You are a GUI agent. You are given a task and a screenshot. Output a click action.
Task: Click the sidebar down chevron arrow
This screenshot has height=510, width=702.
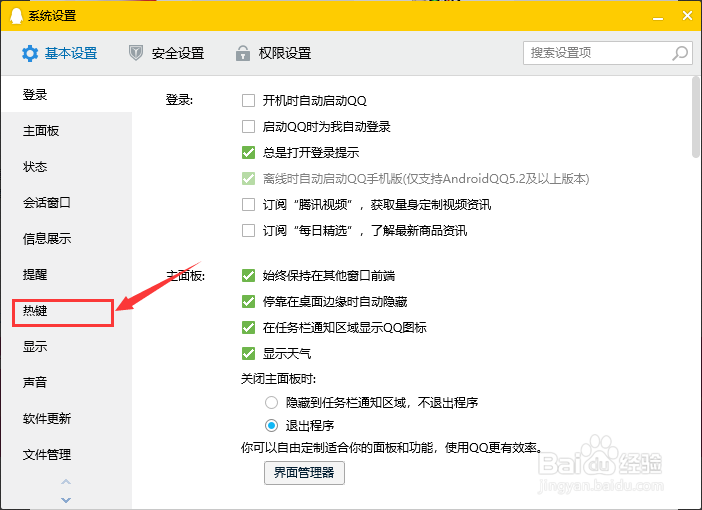[66, 500]
